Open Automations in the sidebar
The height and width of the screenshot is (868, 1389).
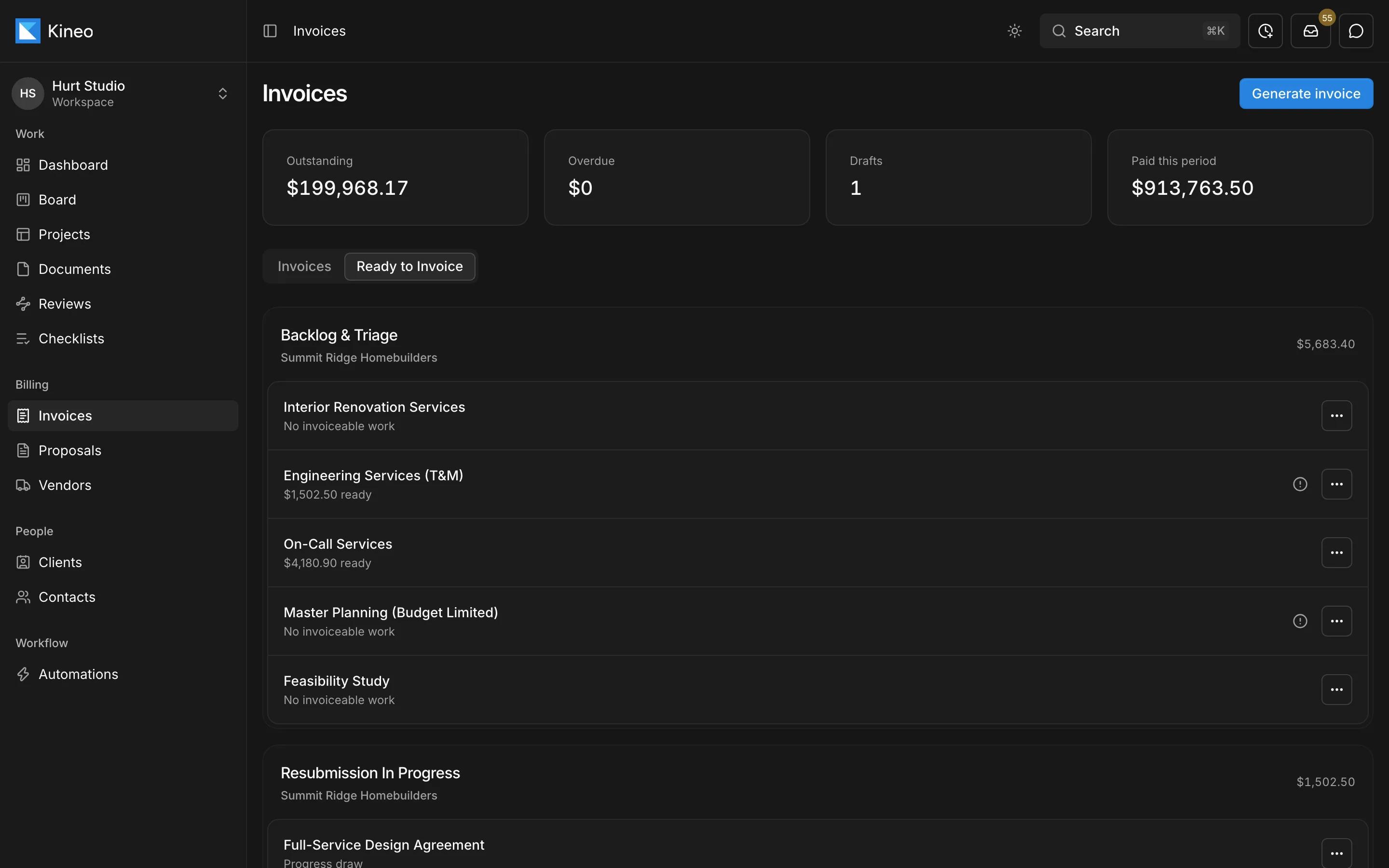point(123,674)
